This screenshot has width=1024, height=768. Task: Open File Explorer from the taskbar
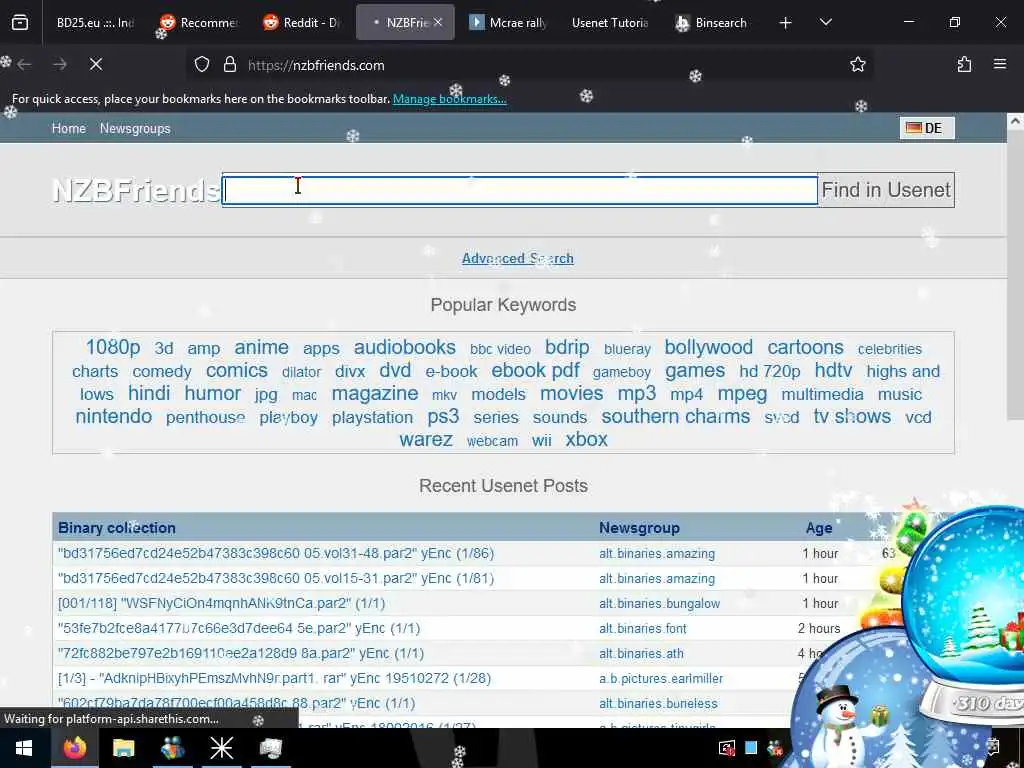[x=123, y=748]
